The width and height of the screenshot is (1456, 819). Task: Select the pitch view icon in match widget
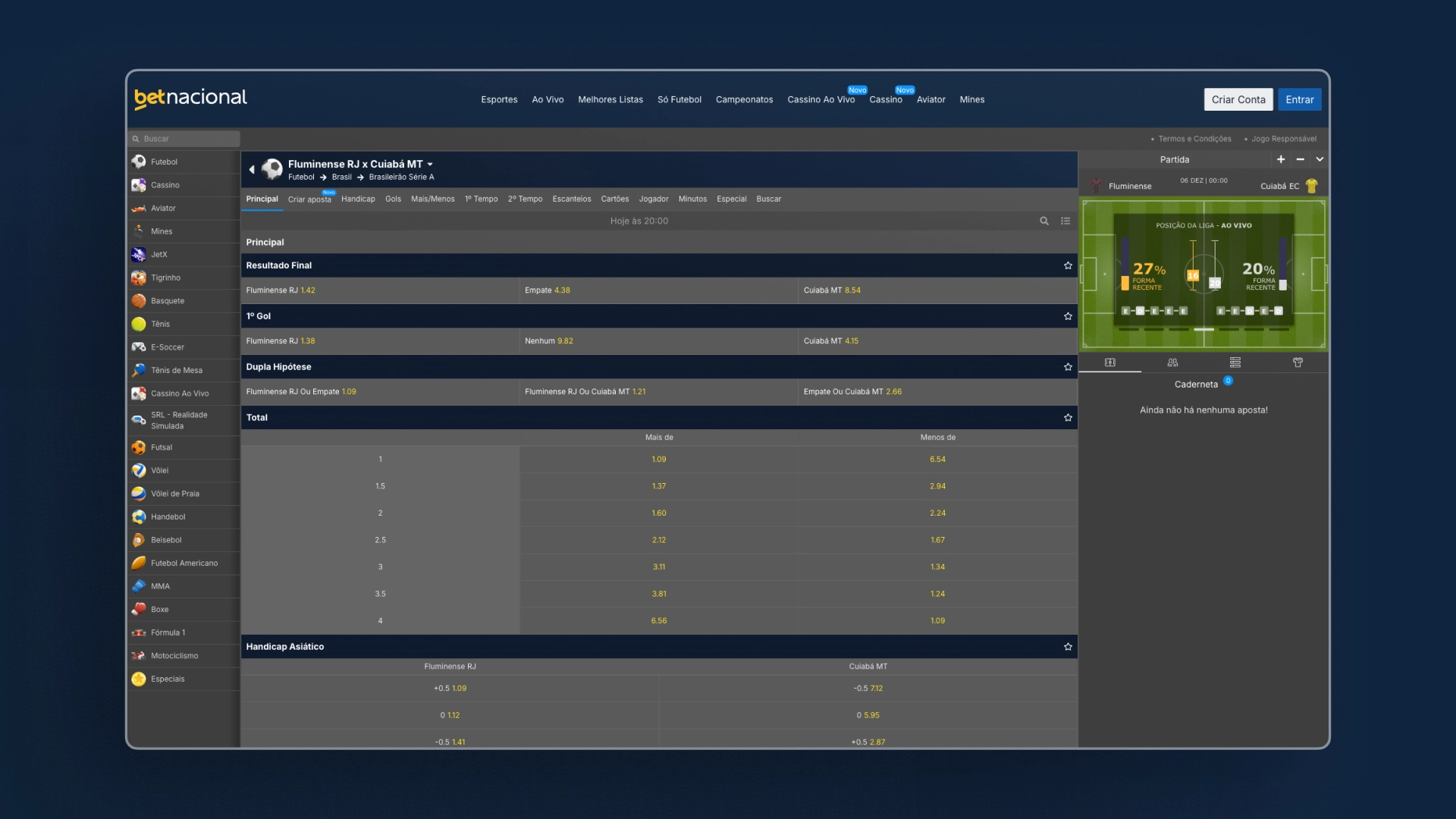click(x=1110, y=362)
